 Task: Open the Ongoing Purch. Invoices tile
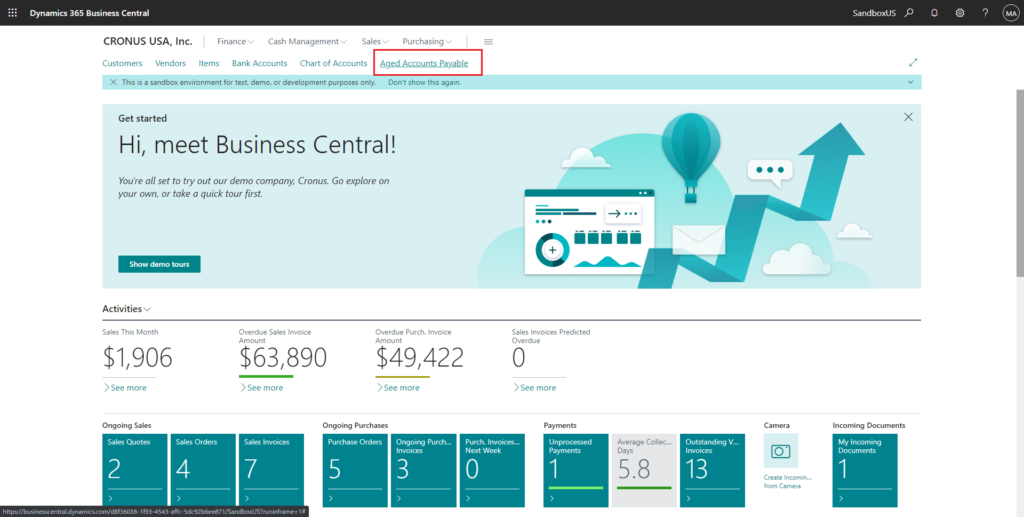(x=424, y=471)
